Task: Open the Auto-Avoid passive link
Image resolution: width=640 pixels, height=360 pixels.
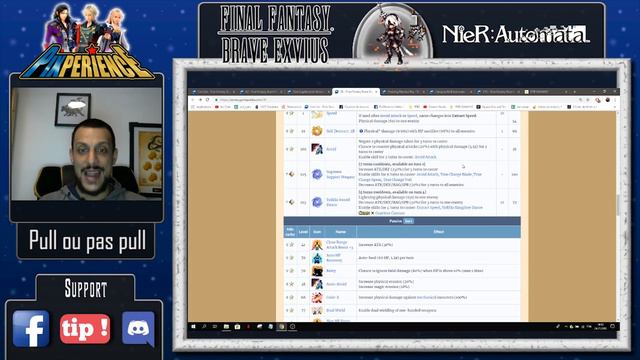Action: click(336, 284)
